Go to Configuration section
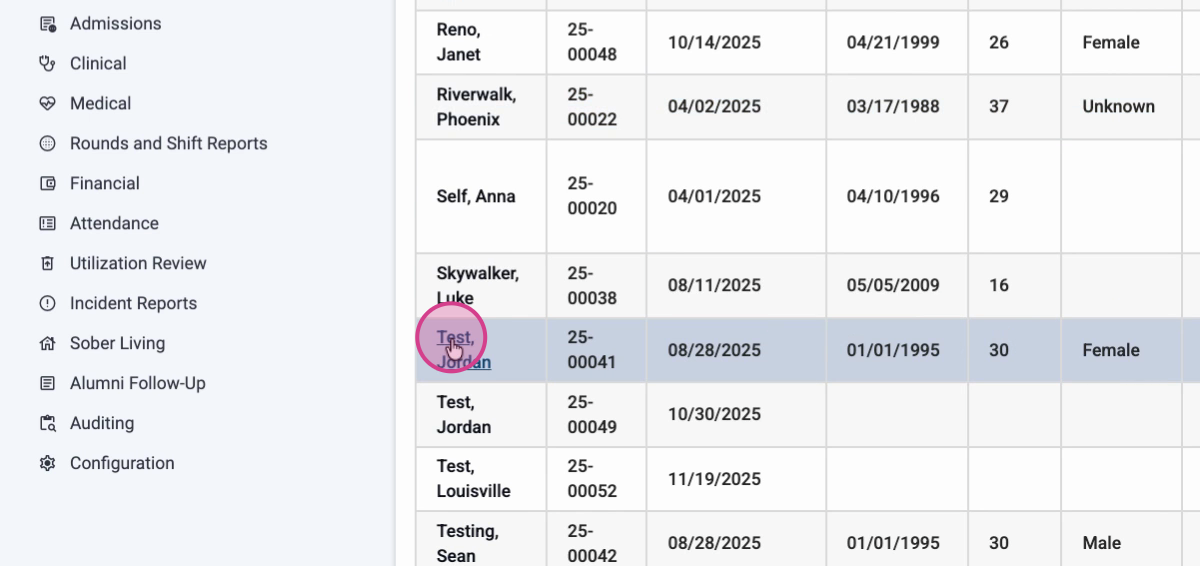 (x=122, y=464)
